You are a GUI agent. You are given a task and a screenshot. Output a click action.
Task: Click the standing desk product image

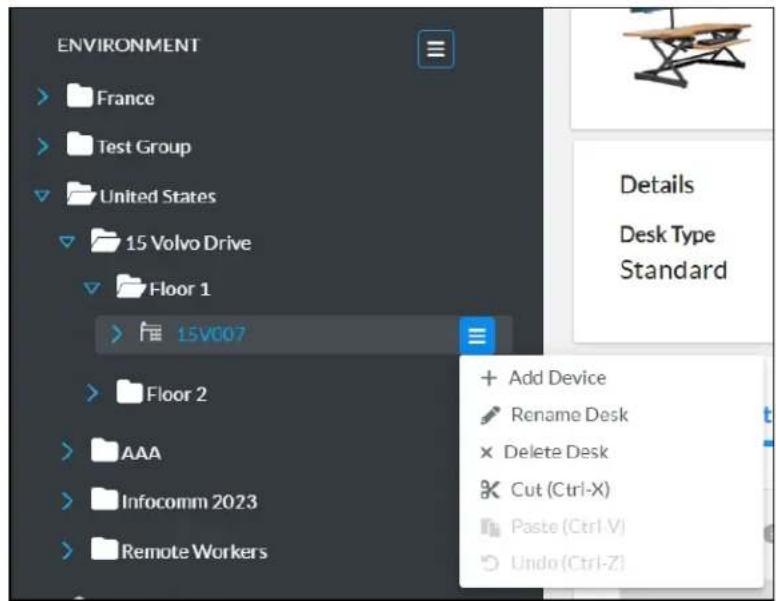coord(690,50)
